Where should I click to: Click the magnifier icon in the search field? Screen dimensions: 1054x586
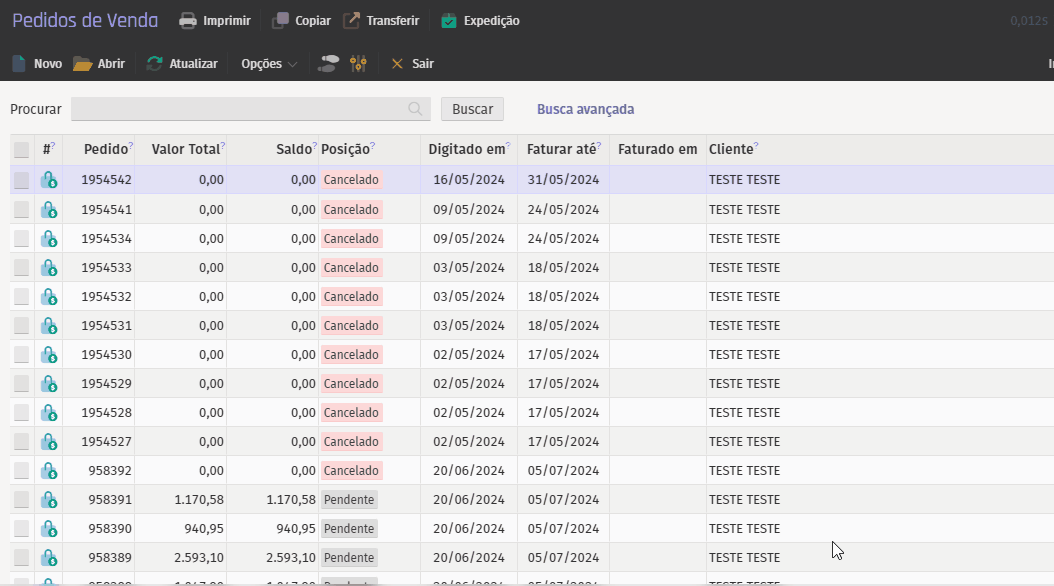tap(415, 109)
